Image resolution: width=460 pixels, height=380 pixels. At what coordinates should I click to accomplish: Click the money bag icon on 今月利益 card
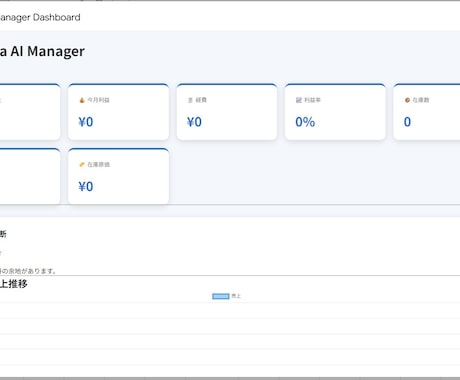[x=82, y=100]
